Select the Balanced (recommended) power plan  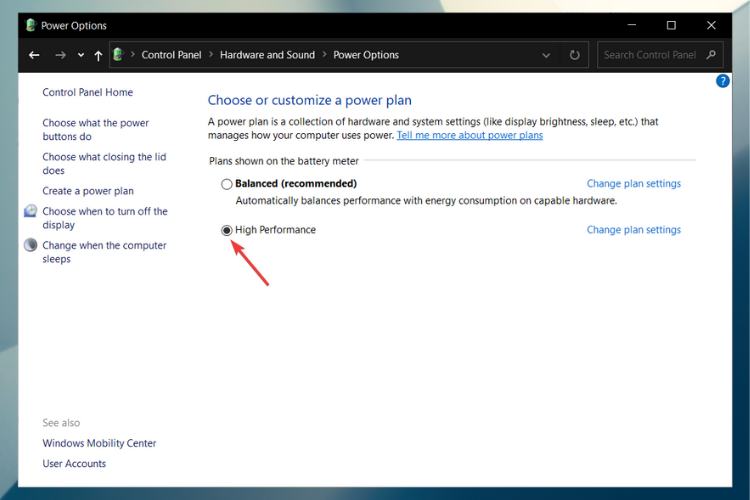227,184
